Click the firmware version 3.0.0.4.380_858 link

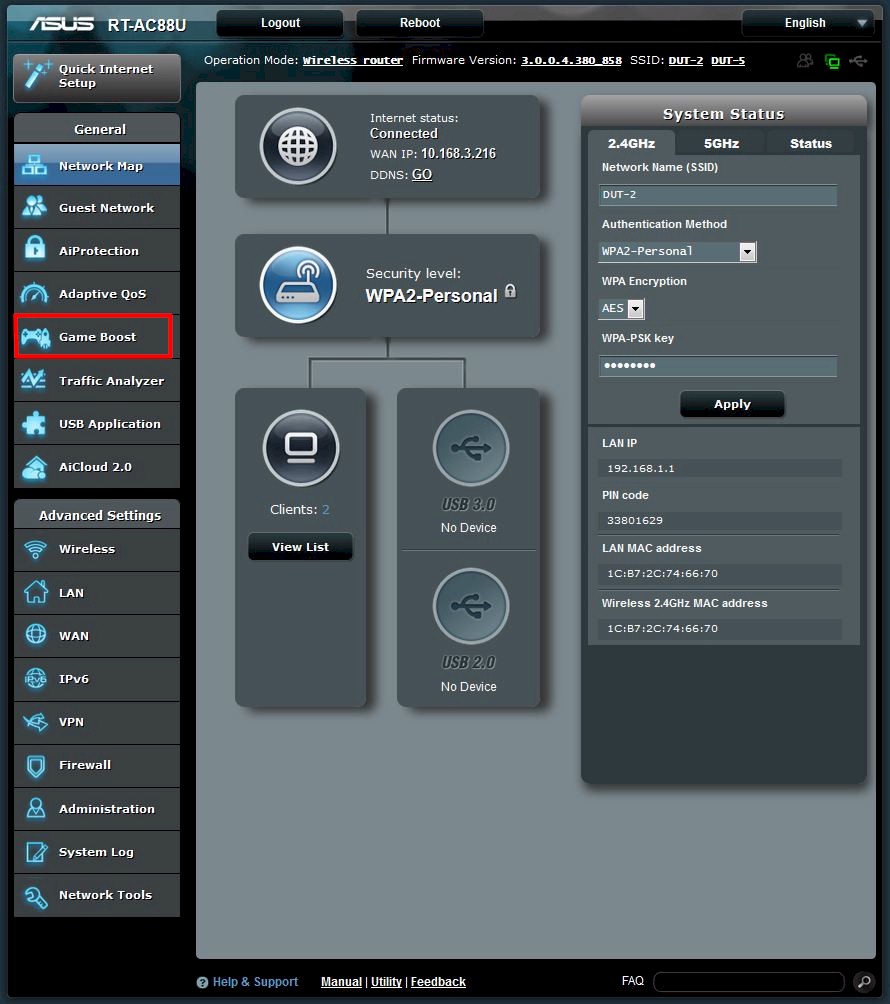(571, 60)
